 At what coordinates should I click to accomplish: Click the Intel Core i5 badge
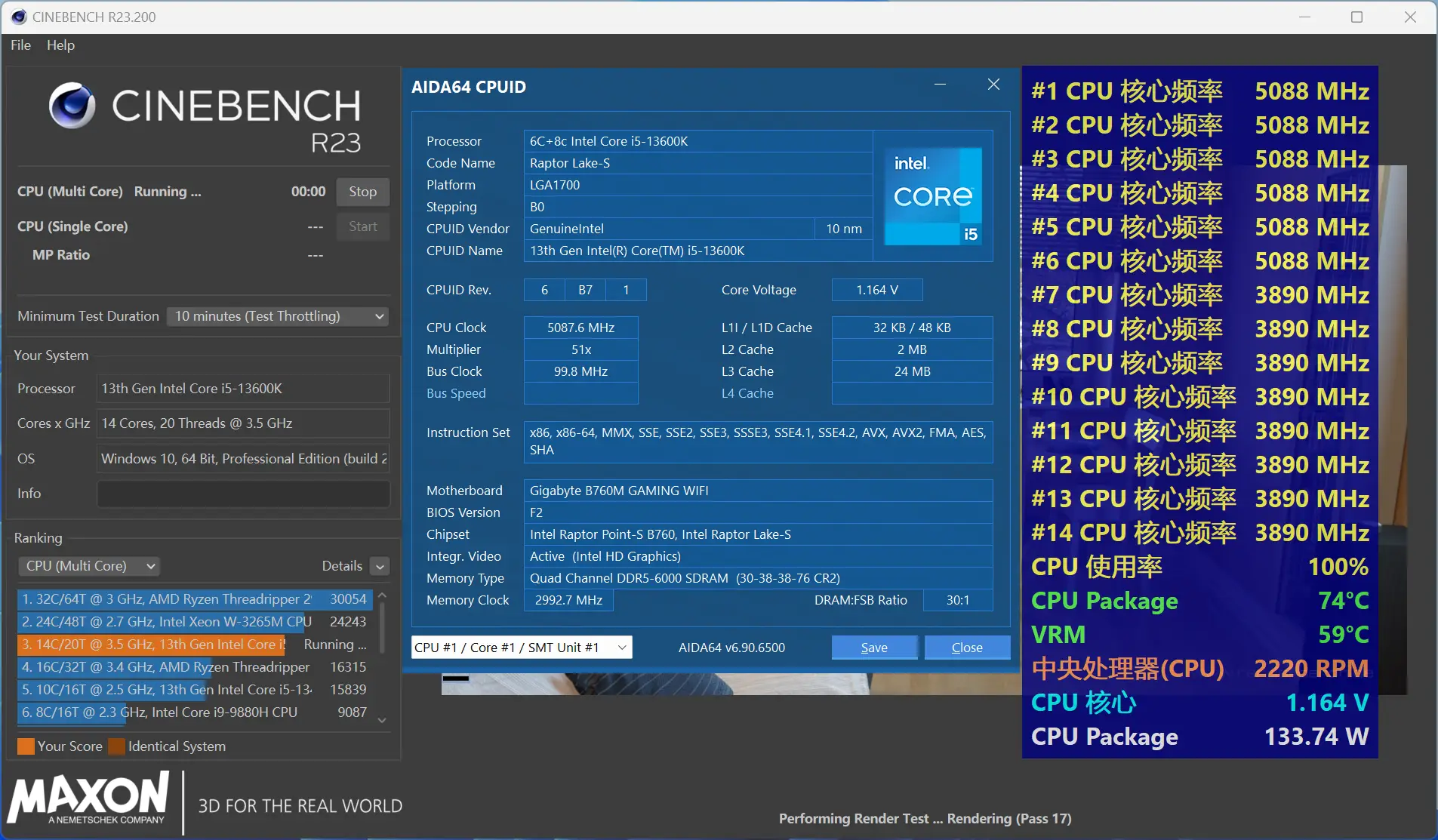pos(933,196)
